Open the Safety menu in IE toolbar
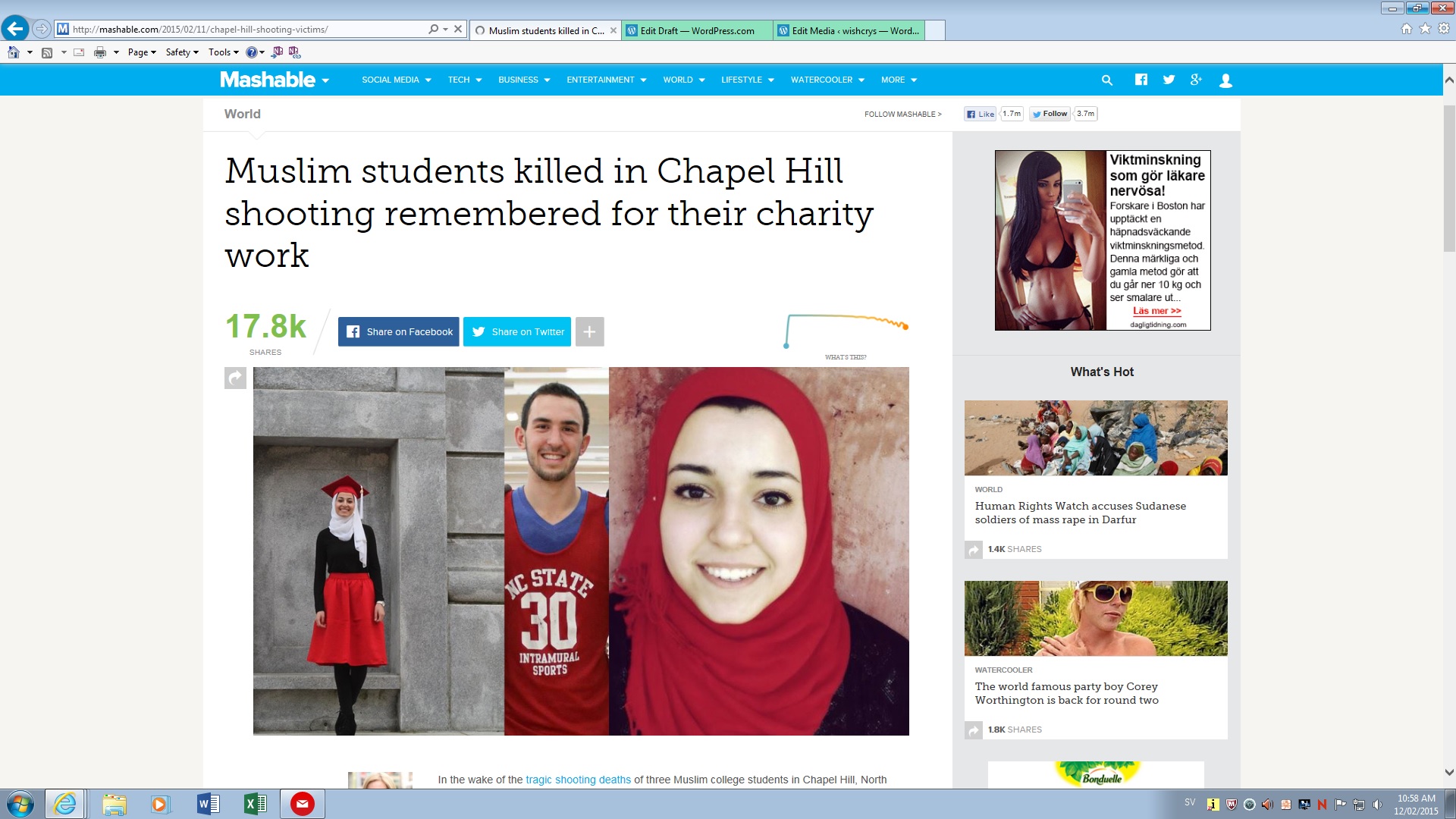Viewport: 1456px width, 819px height. [182, 52]
